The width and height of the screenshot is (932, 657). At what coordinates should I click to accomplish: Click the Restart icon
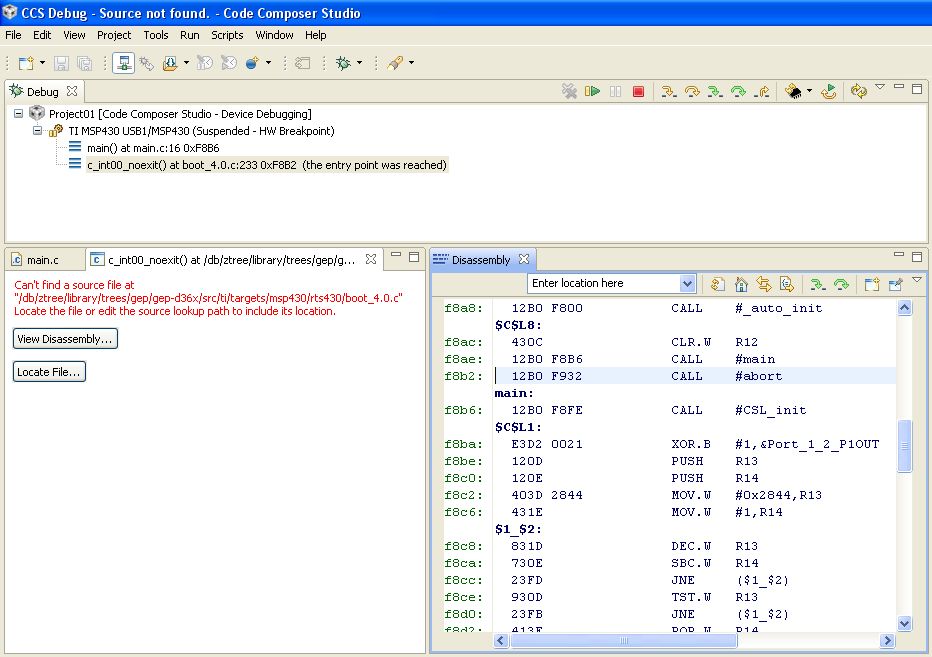(x=829, y=92)
